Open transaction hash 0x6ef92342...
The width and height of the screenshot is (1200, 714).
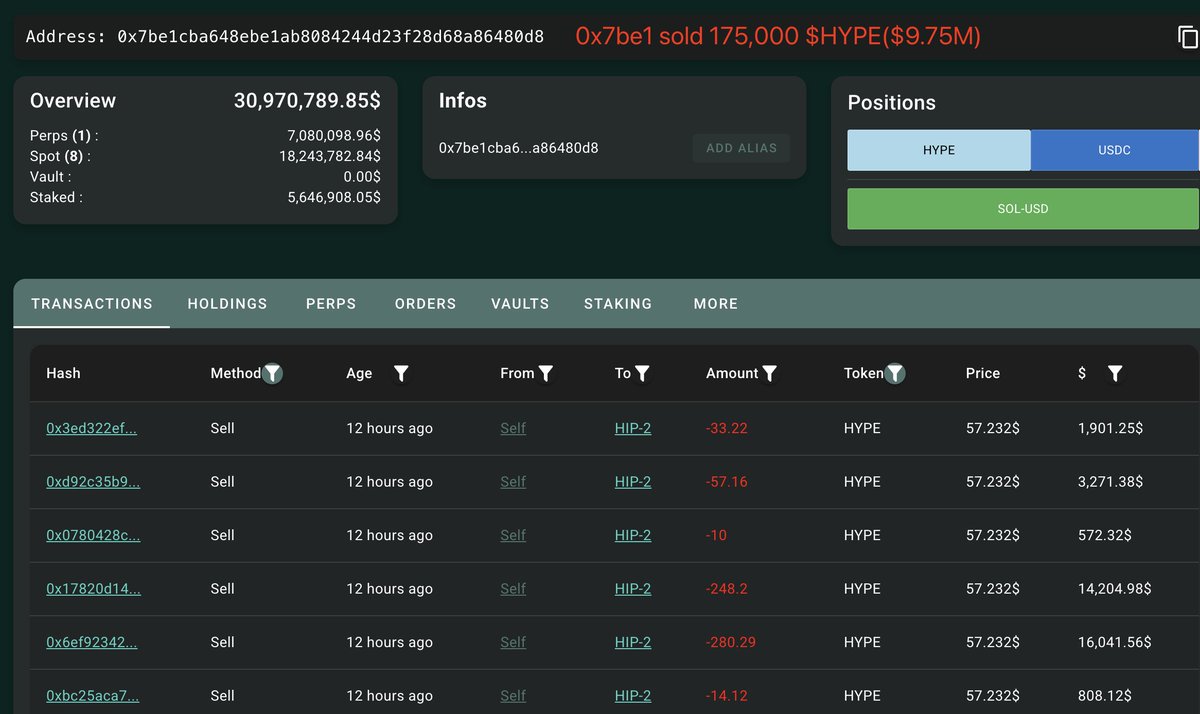point(91,642)
